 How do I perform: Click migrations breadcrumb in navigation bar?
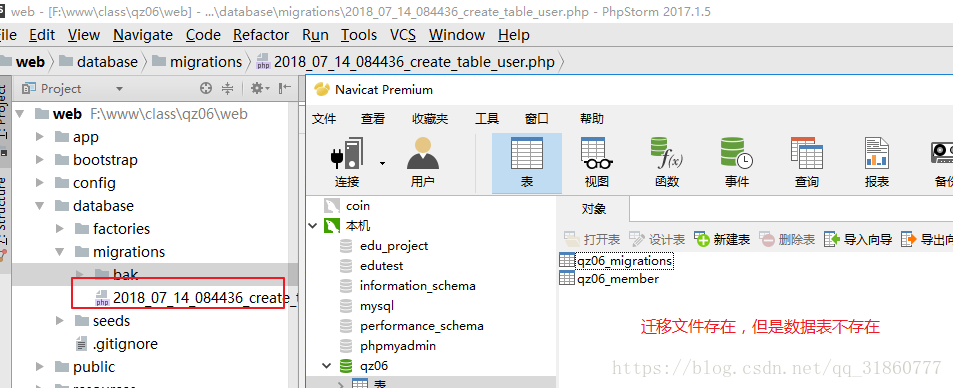pyautogui.click(x=197, y=62)
